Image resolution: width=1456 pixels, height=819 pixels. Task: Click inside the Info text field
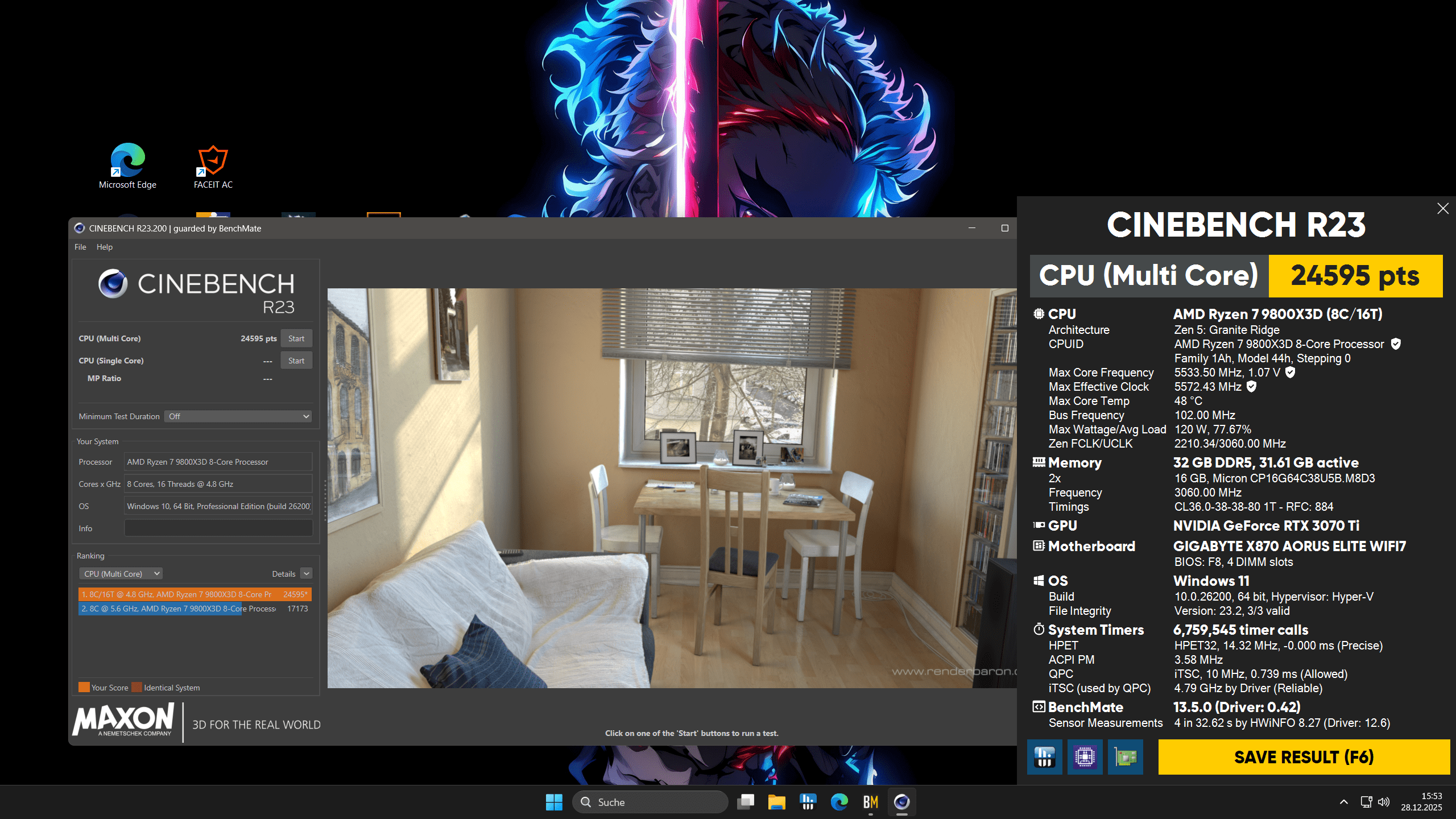click(218, 528)
